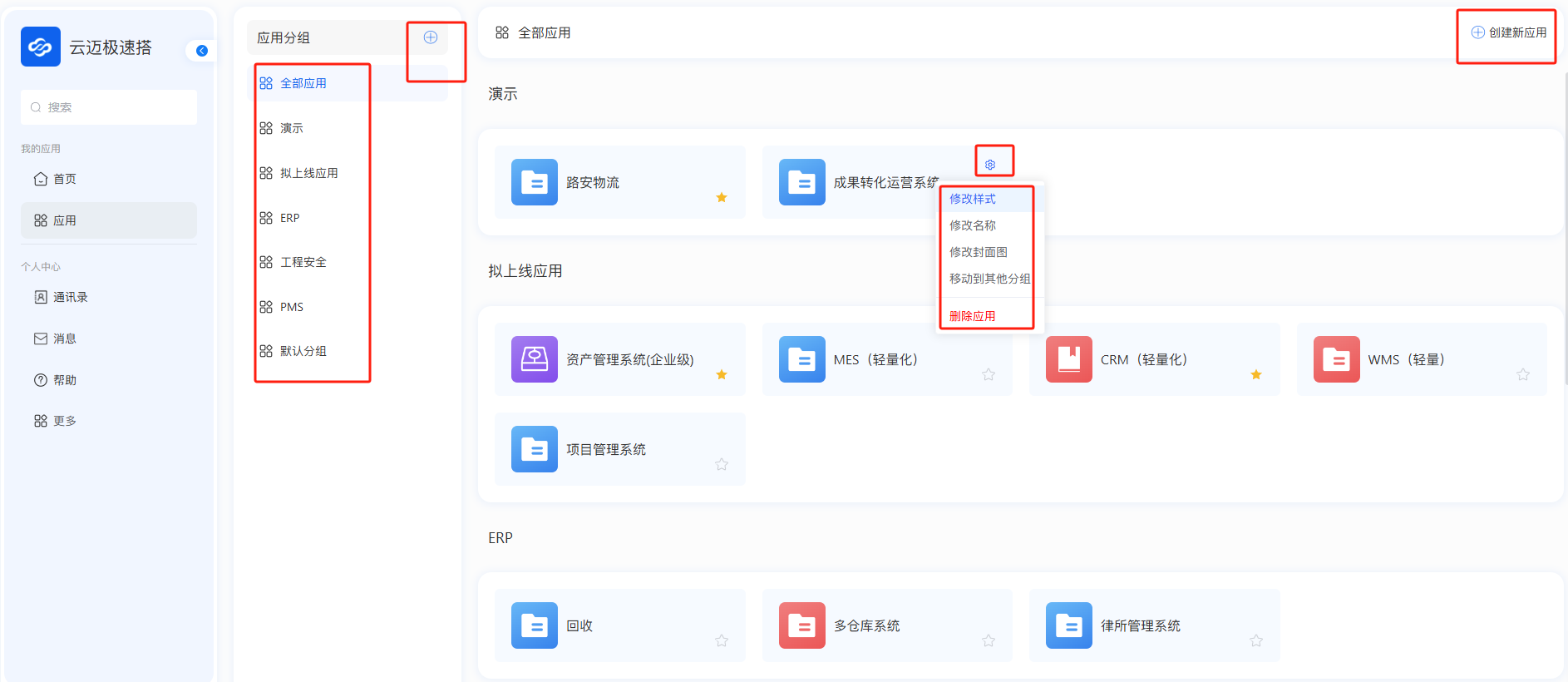This screenshot has height=682, width=1568.
Task: Open the CRM（轻量化）red book icon
Action: pyautogui.click(x=1068, y=359)
